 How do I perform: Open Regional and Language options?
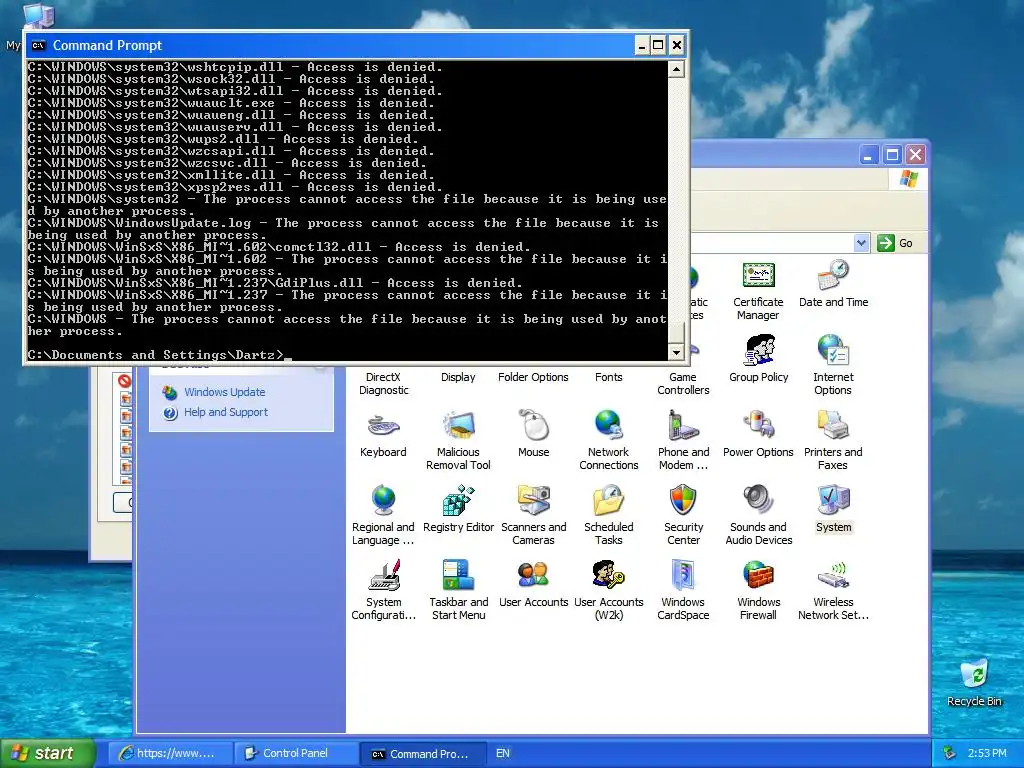[383, 501]
